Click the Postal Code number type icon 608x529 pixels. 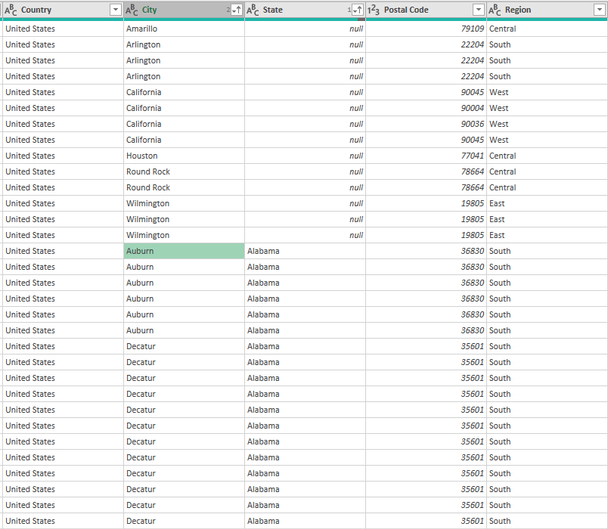pyautogui.click(x=373, y=10)
